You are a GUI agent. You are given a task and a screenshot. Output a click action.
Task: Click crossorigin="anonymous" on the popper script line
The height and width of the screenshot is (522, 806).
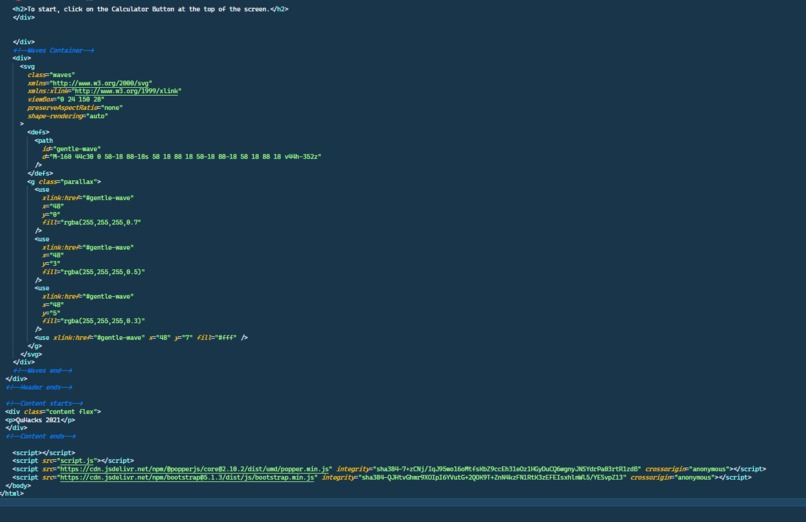[689, 469]
